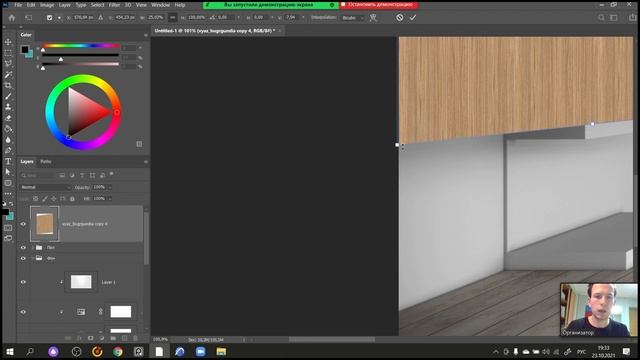Lock all attributes of the layer
The image size is (640, 360).
[72, 199]
